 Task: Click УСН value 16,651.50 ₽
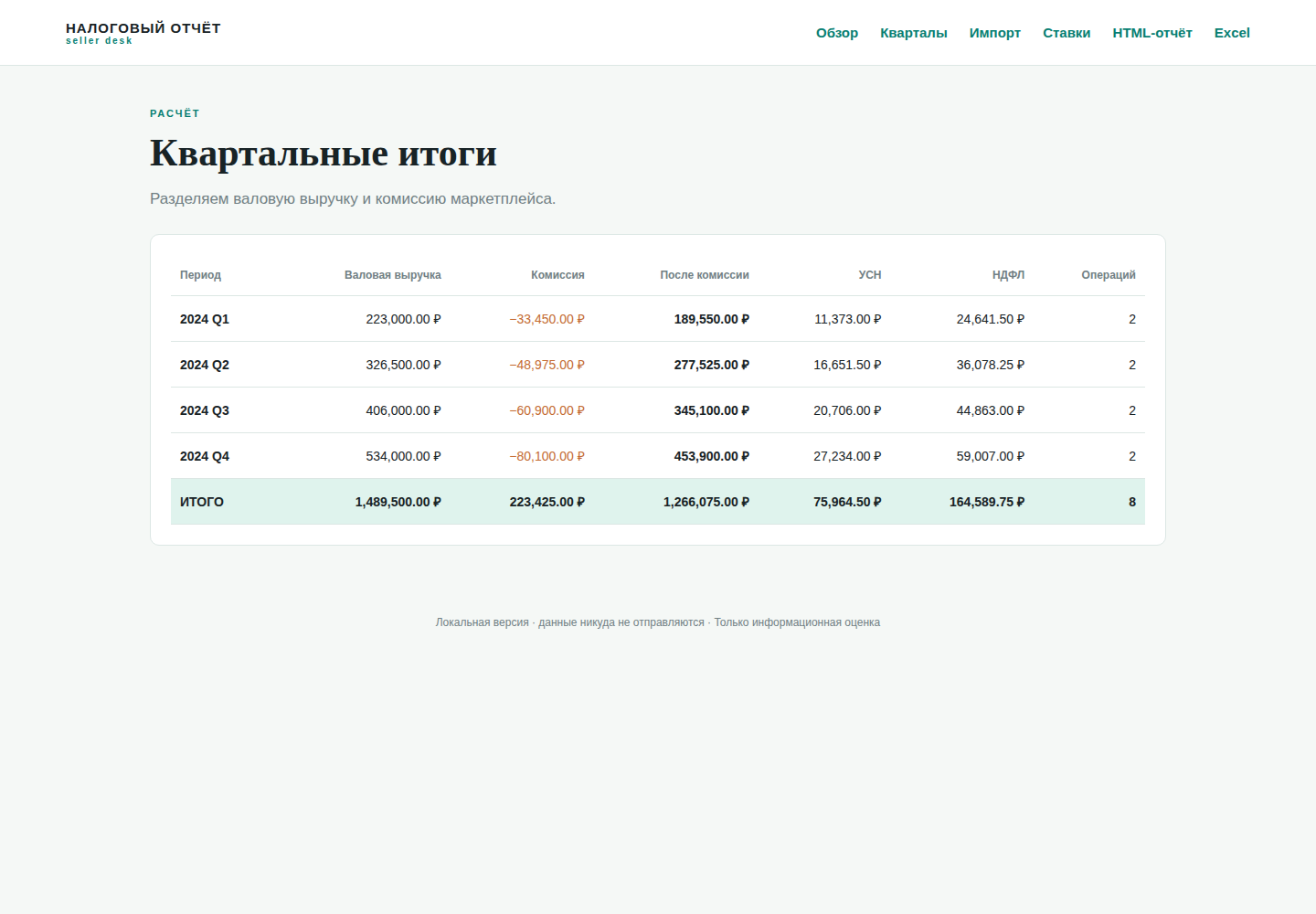tap(847, 365)
